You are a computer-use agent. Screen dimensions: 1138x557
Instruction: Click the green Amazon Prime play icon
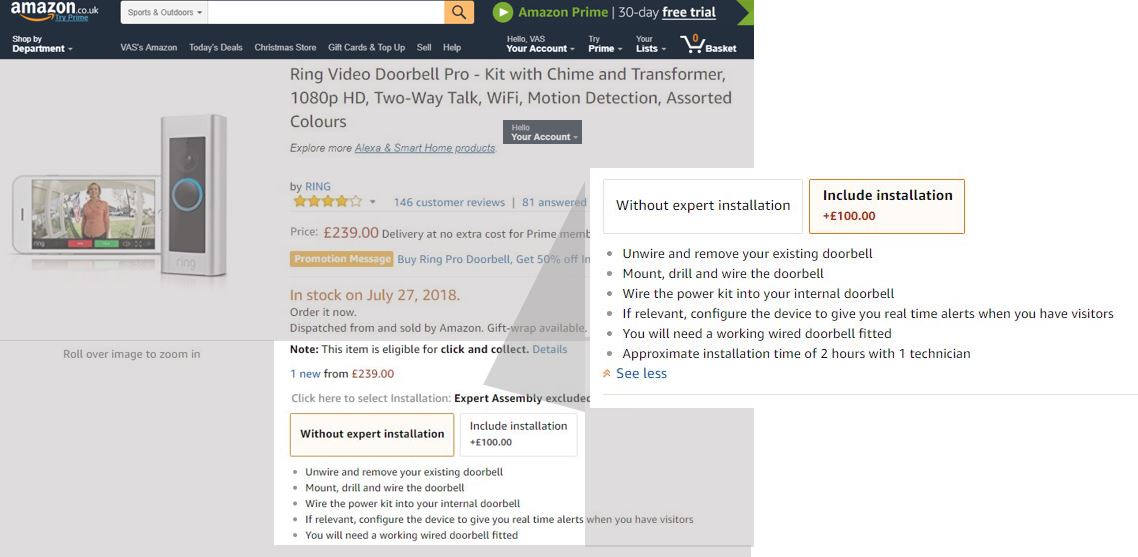(x=503, y=12)
